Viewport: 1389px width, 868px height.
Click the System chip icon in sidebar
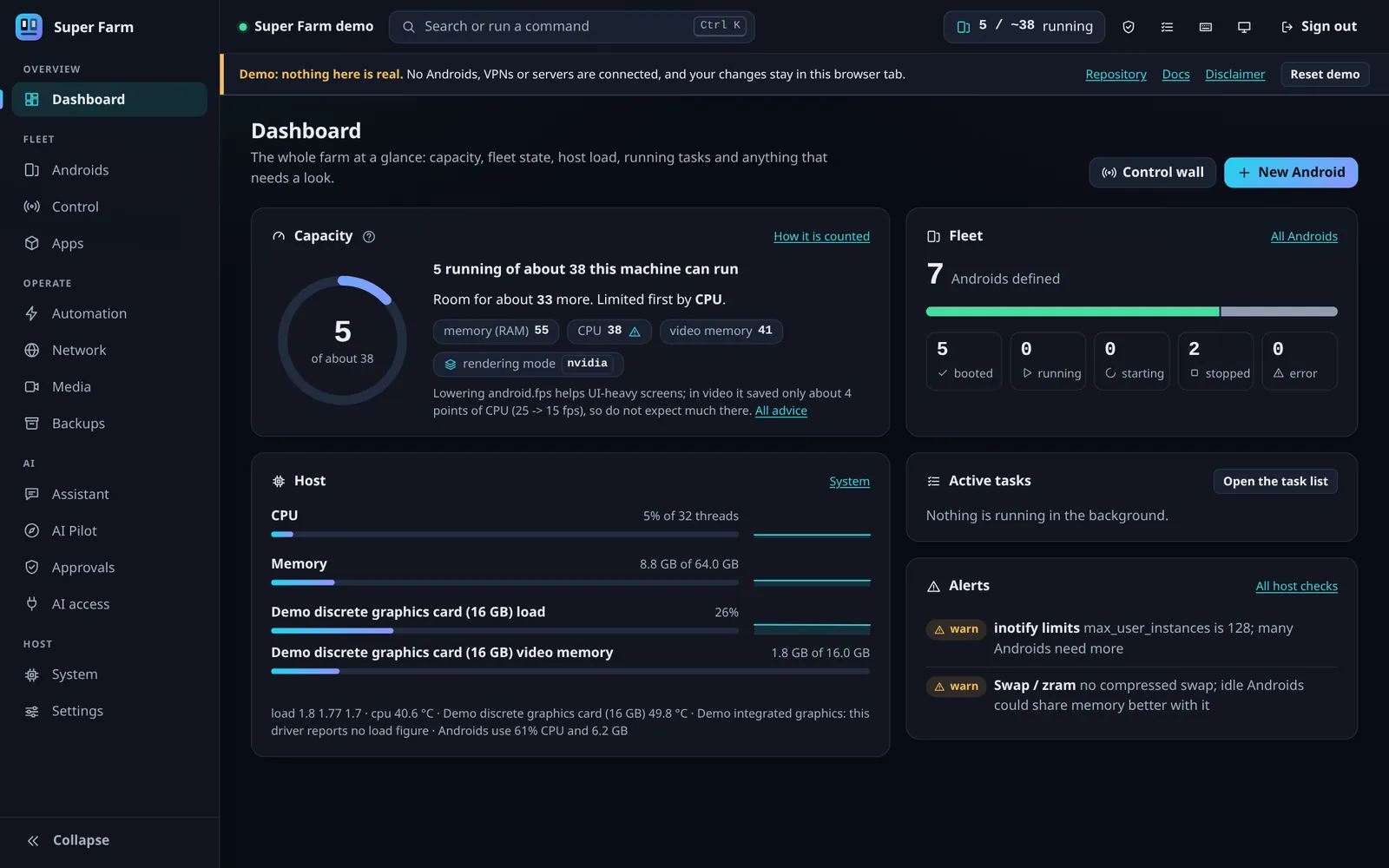[x=32, y=674]
